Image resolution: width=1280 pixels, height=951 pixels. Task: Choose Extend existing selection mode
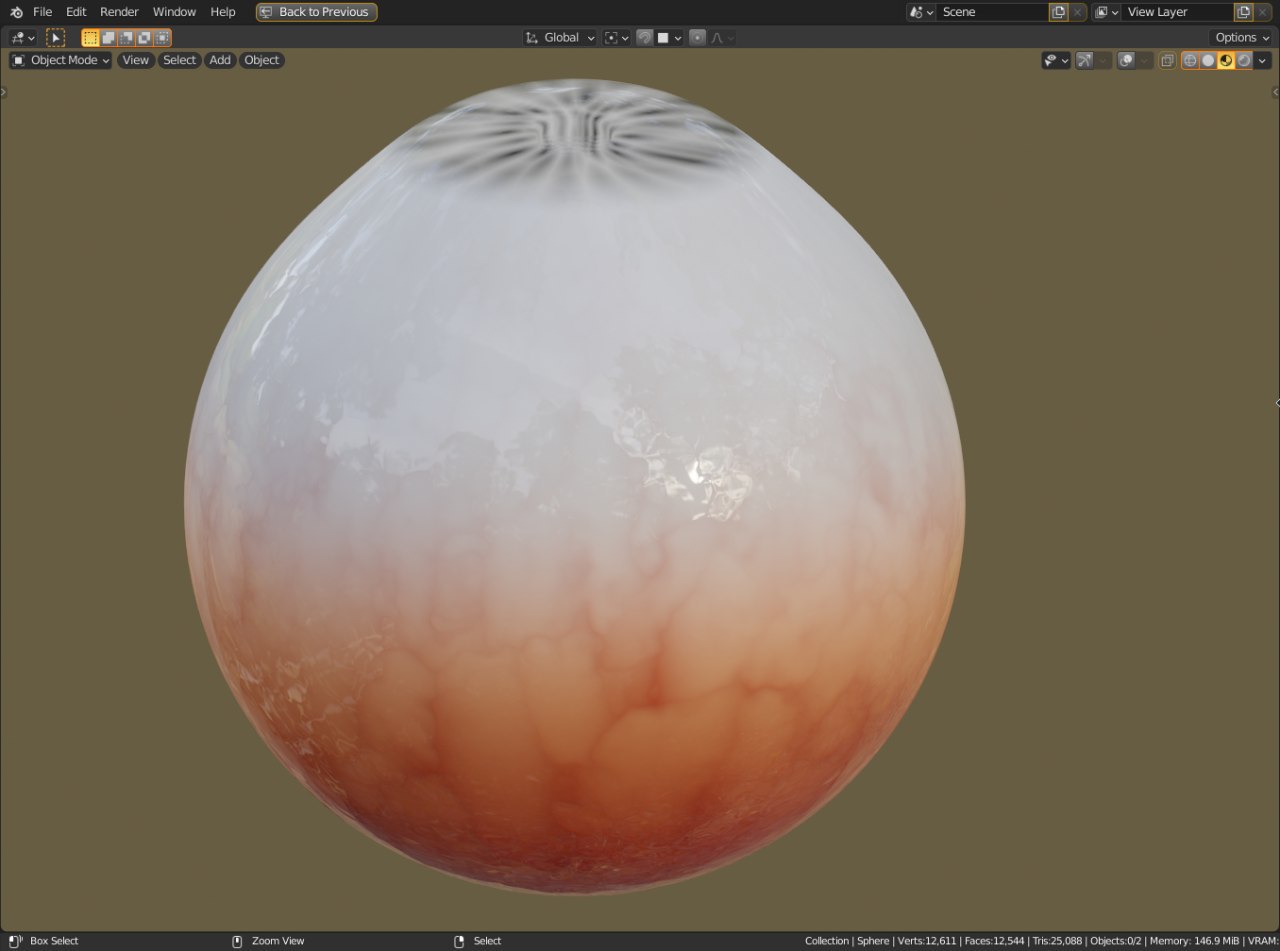point(108,38)
